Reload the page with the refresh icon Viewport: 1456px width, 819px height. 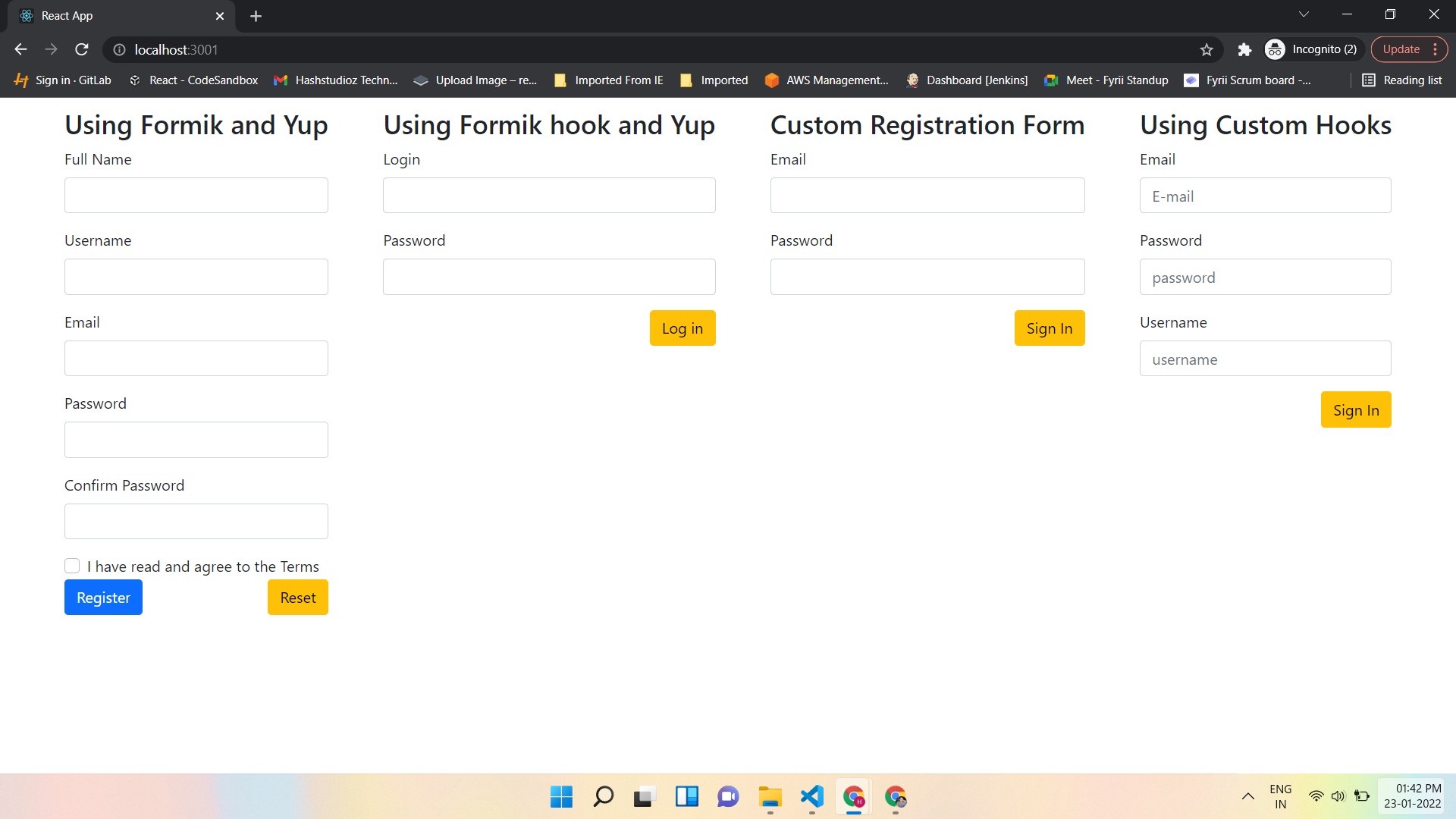[x=82, y=49]
